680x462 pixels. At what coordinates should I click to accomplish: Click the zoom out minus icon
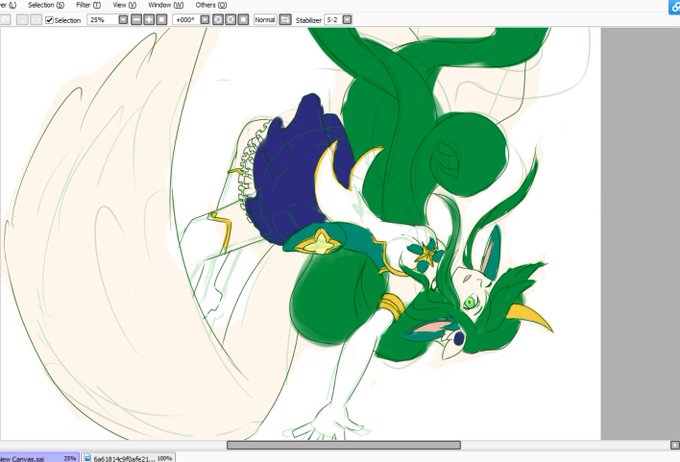click(136, 20)
